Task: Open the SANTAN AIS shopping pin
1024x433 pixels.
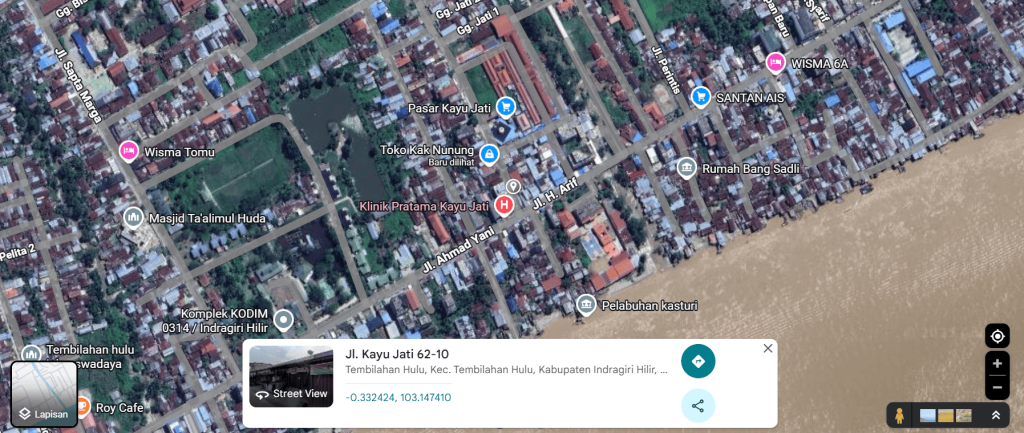Action: [701, 97]
